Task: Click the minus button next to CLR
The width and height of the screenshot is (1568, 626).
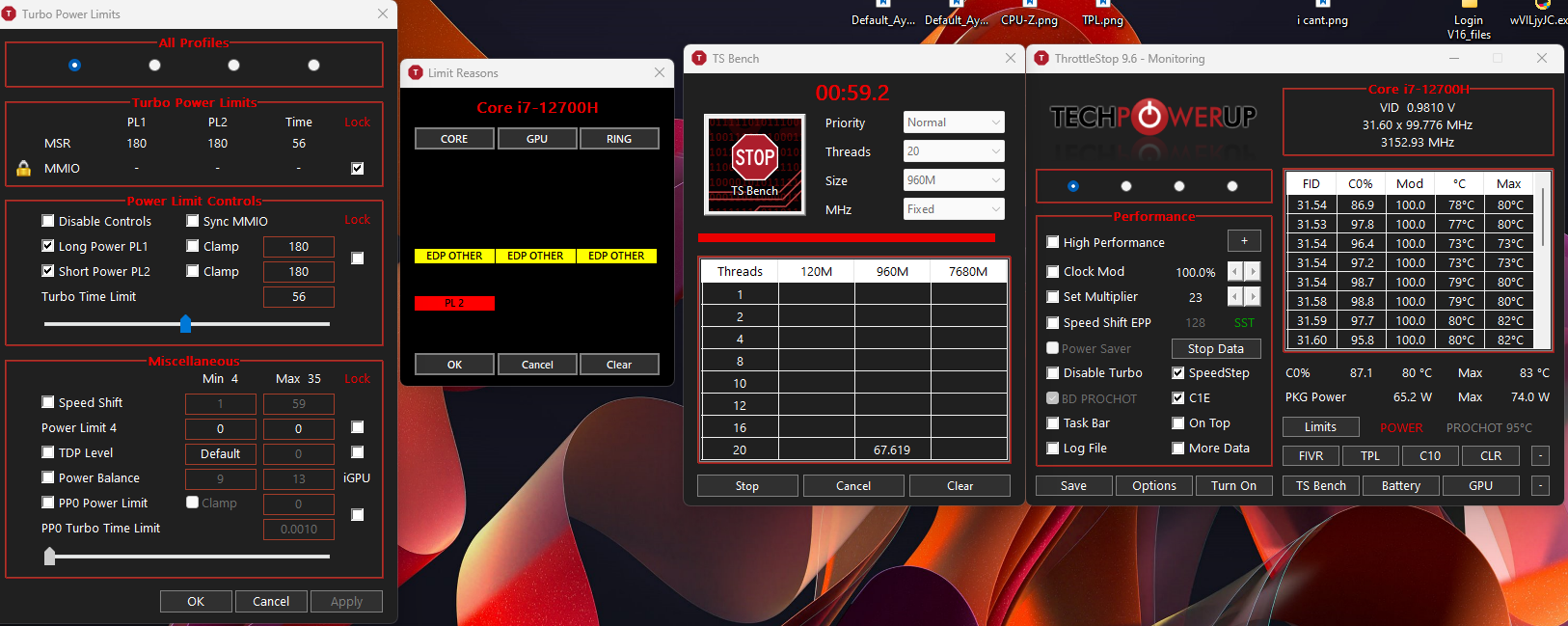Action: coord(1541,456)
